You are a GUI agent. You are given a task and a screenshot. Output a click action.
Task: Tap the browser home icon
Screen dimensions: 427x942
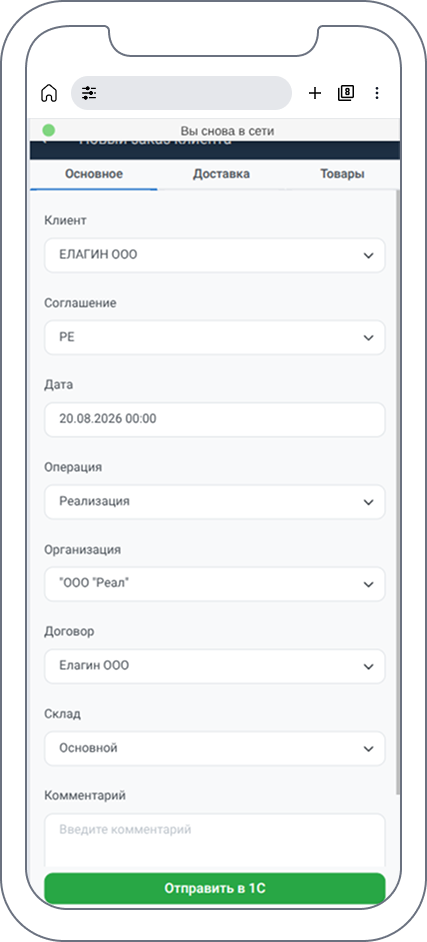49,93
